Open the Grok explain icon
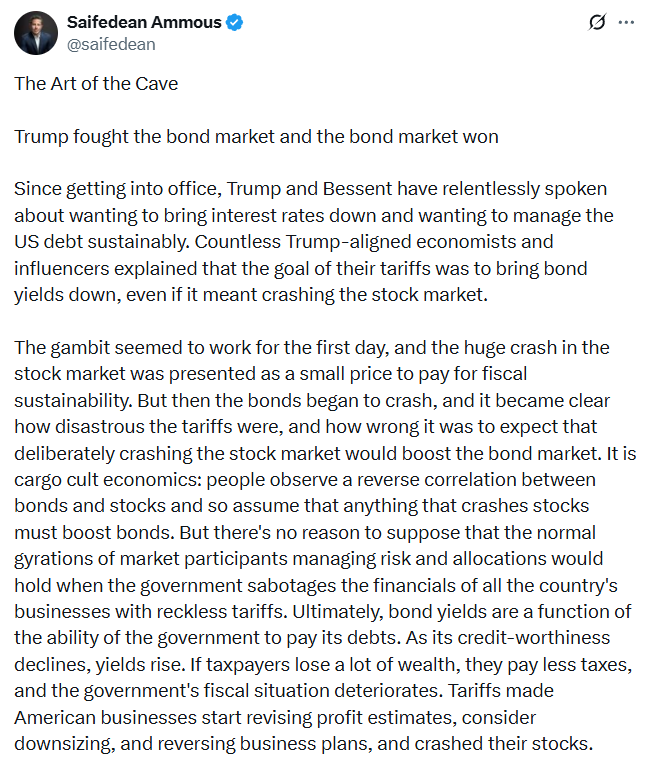Screen dimensions: 654x770 point(597,22)
